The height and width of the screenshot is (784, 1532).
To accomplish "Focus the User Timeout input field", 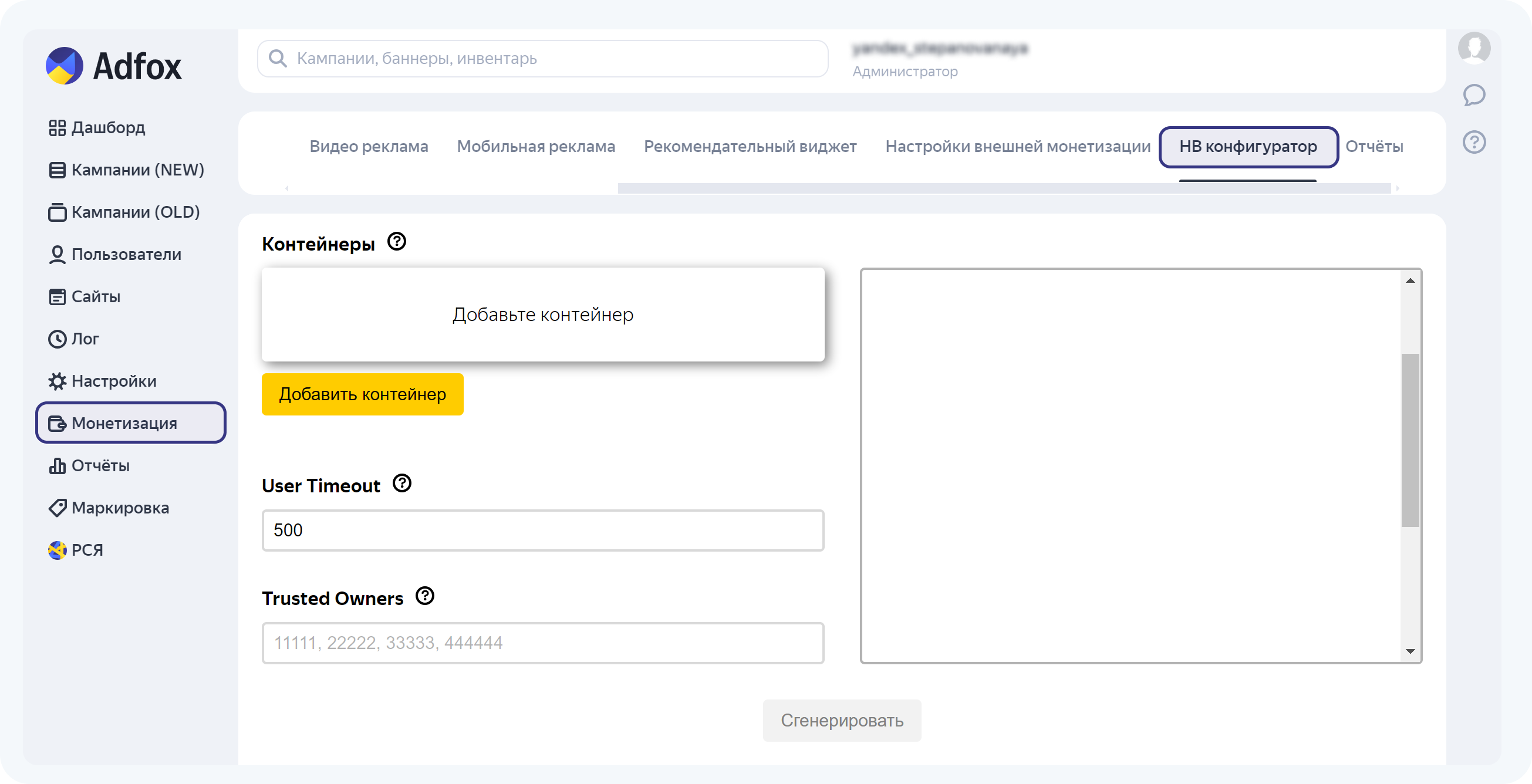I will pos(542,530).
